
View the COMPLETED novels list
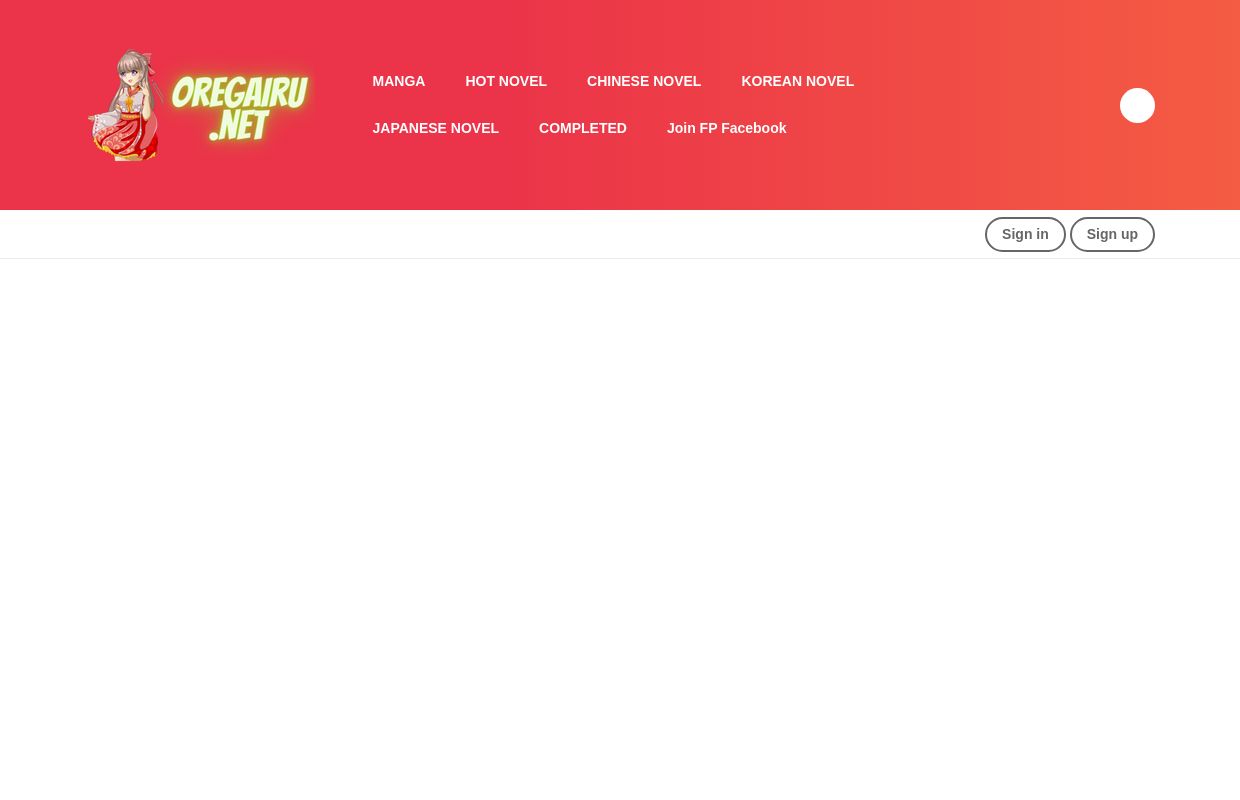point(583,128)
